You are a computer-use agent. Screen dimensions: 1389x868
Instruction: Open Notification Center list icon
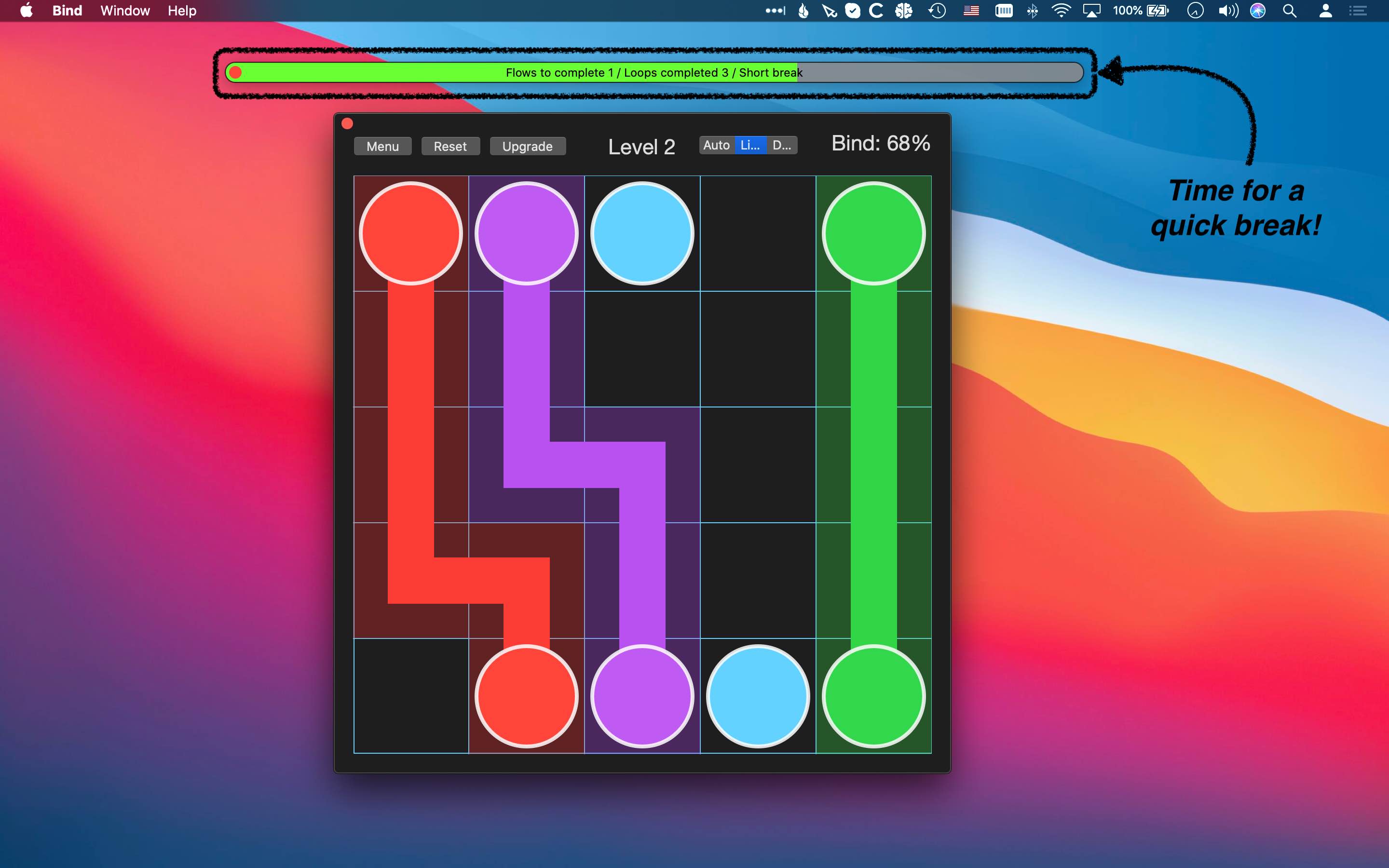click(1358, 10)
